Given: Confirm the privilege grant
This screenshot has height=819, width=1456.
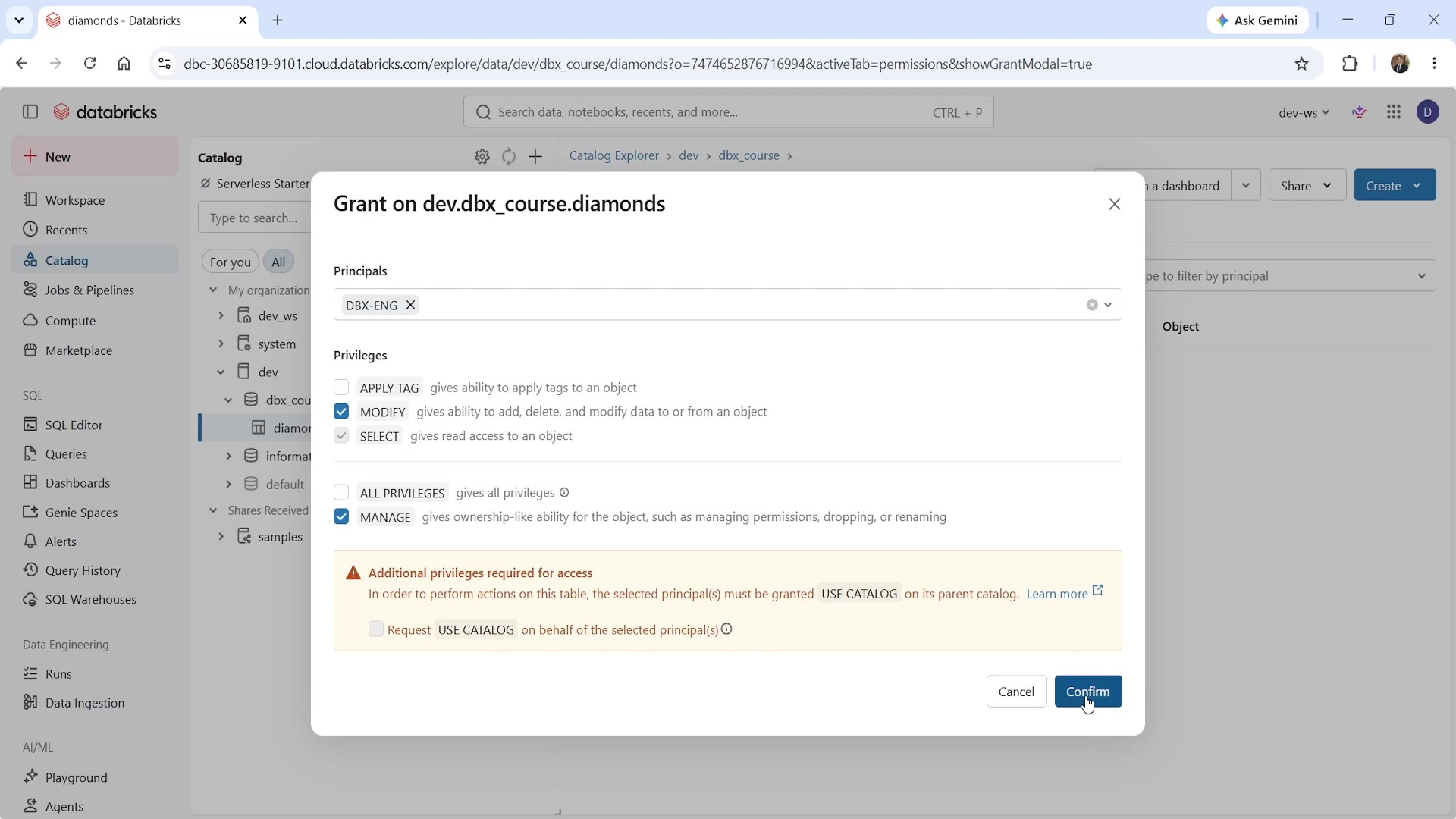Looking at the screenshot, I should point(1088,692).
